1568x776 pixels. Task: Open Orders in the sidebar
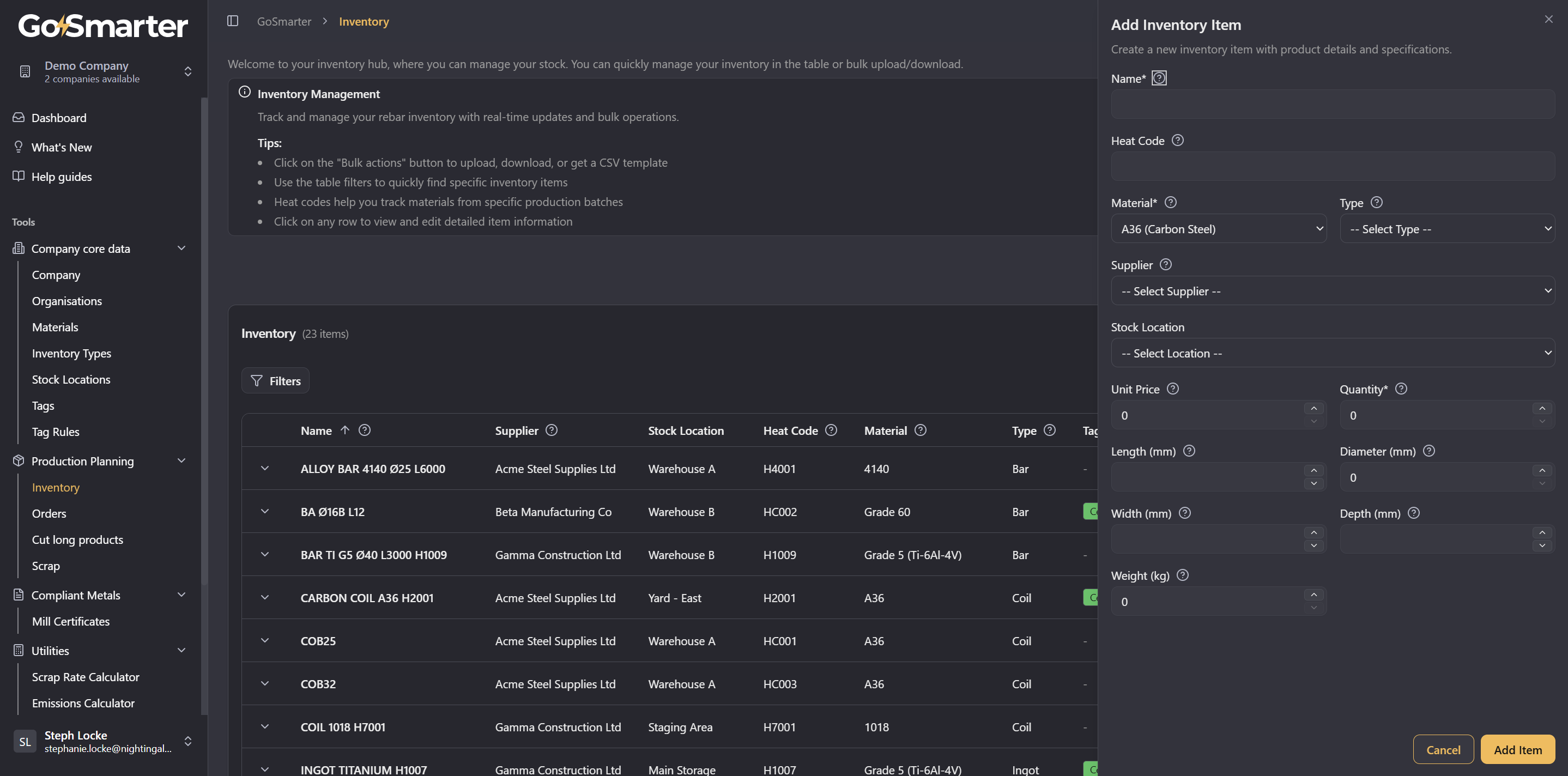[49, 514]
